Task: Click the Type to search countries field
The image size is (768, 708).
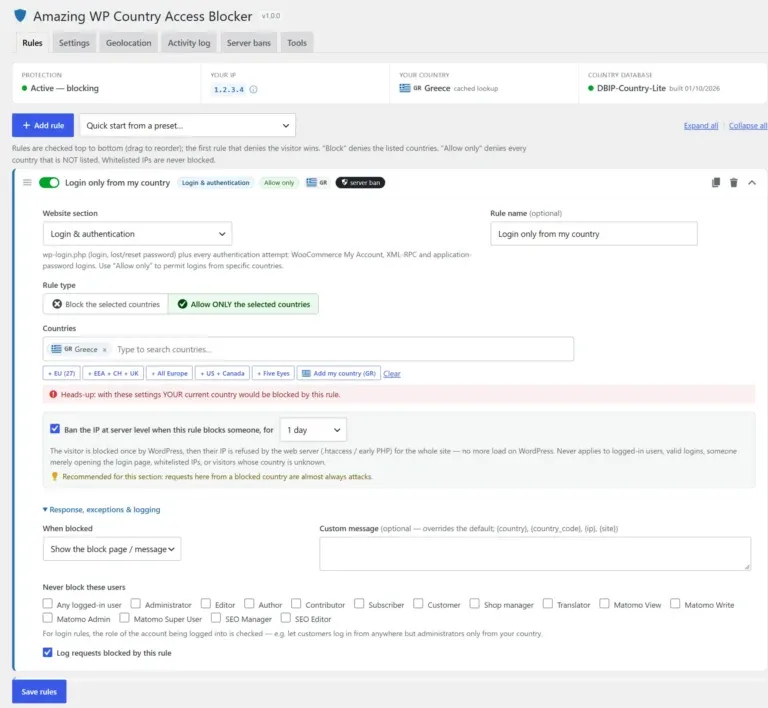Action: pos(343,350)
